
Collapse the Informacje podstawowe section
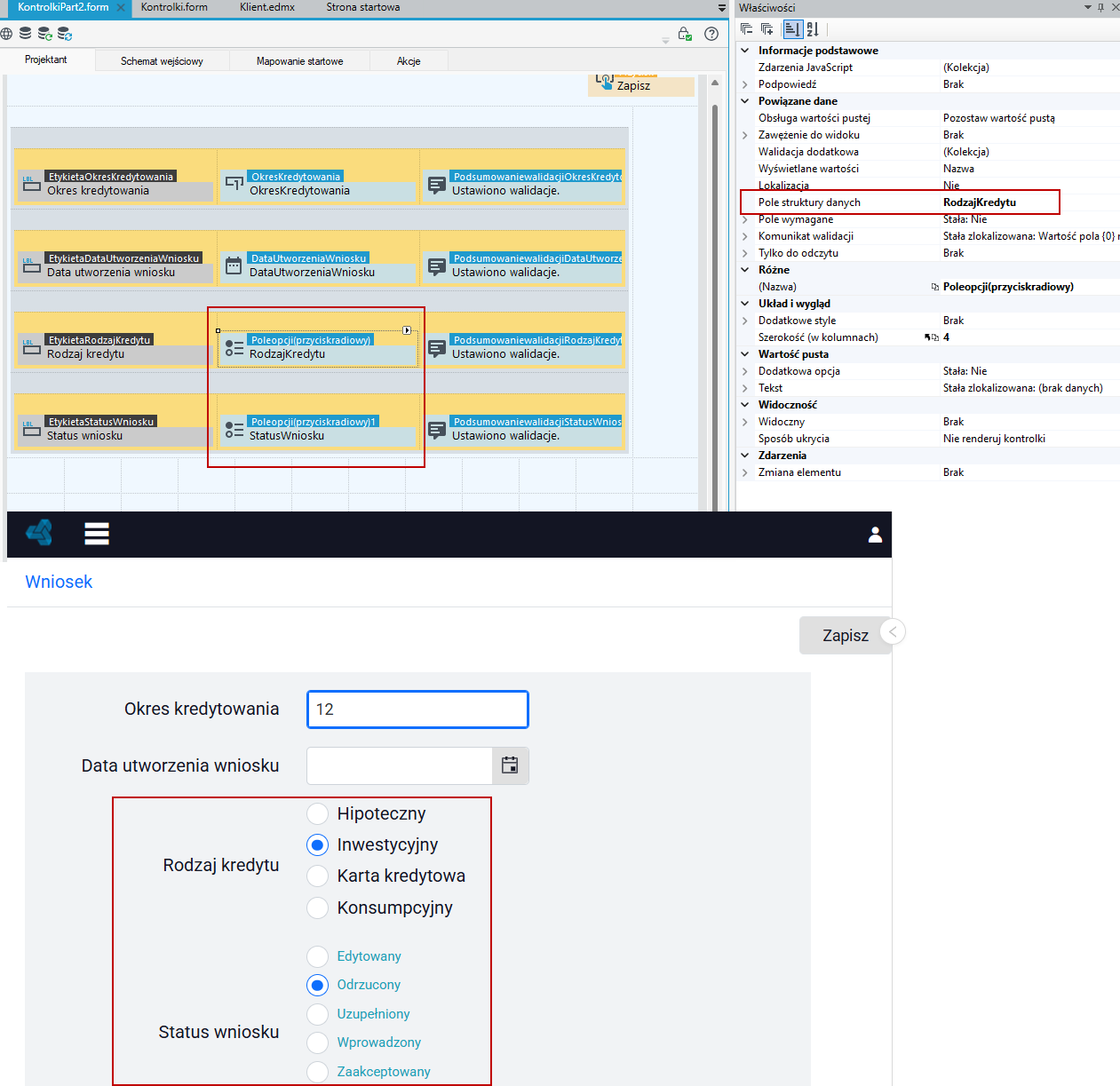click(745, 51)
